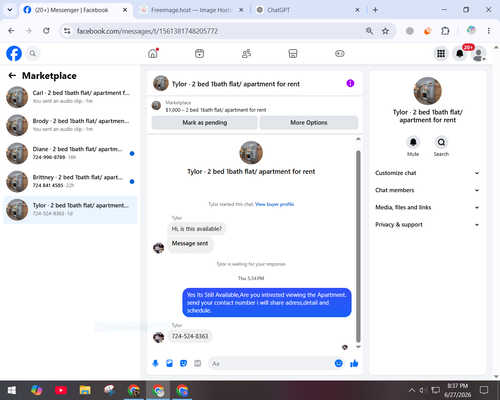Click Mark as pending button
The height and width of the screenshot is (400, 500).
point(204,123)
